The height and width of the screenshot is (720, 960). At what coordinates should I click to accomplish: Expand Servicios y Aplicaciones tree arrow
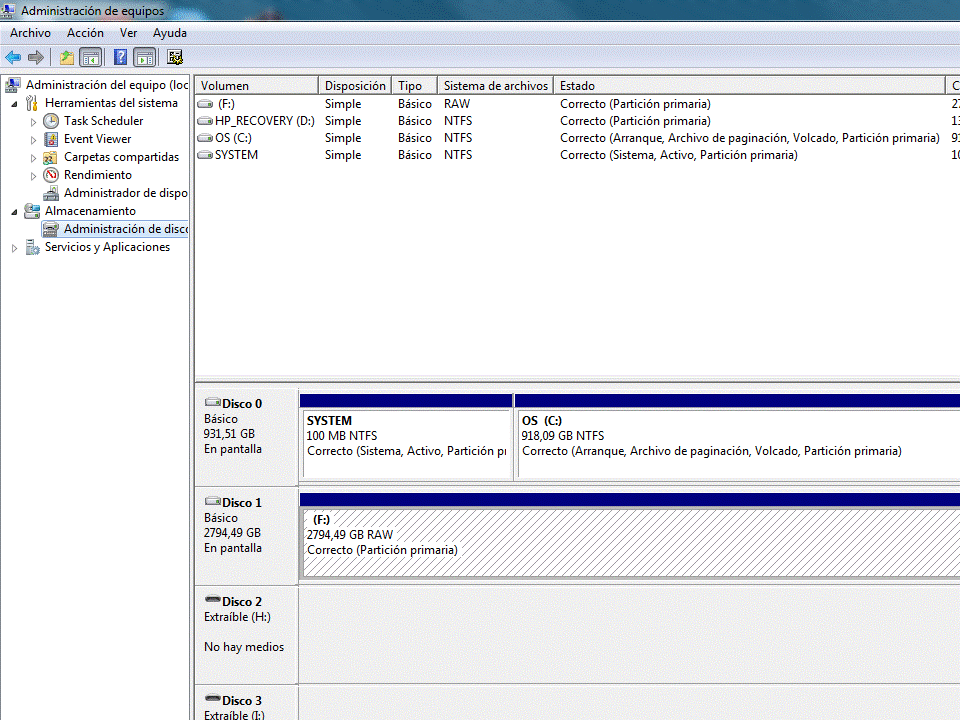pyautogui.click(x=14, y=248)
